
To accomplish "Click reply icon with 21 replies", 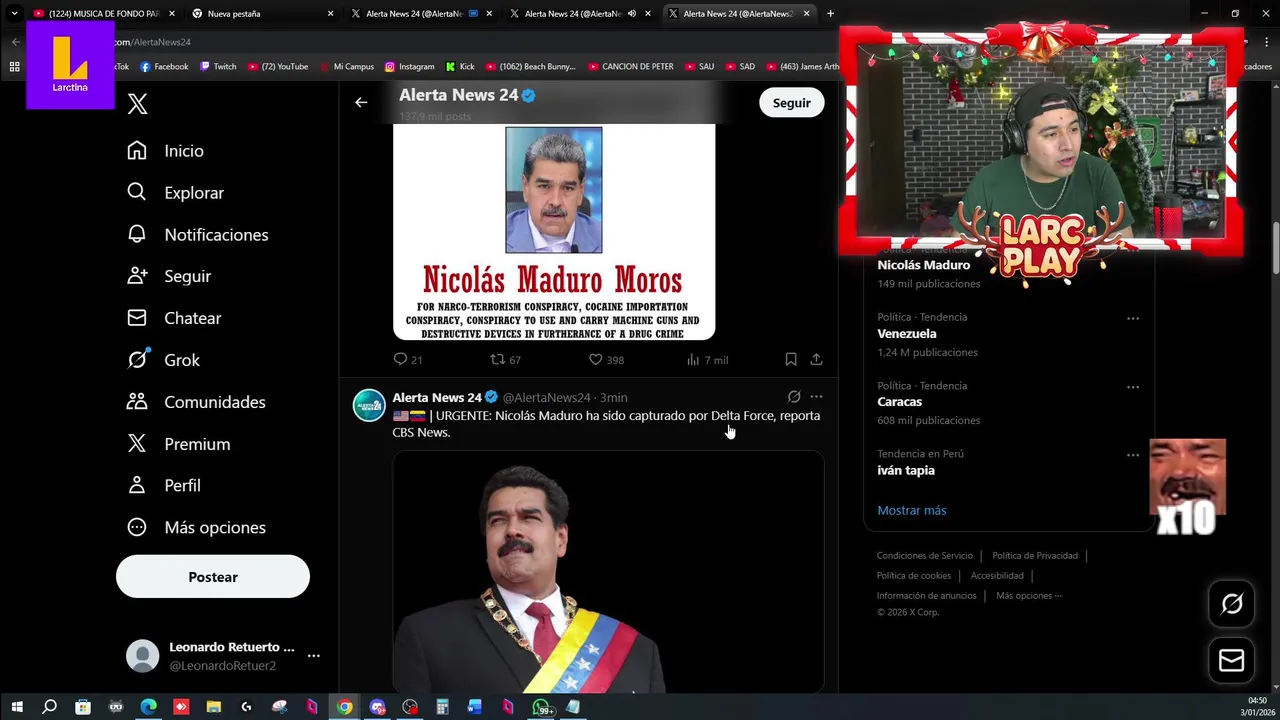I will click(x=400, y=359).
